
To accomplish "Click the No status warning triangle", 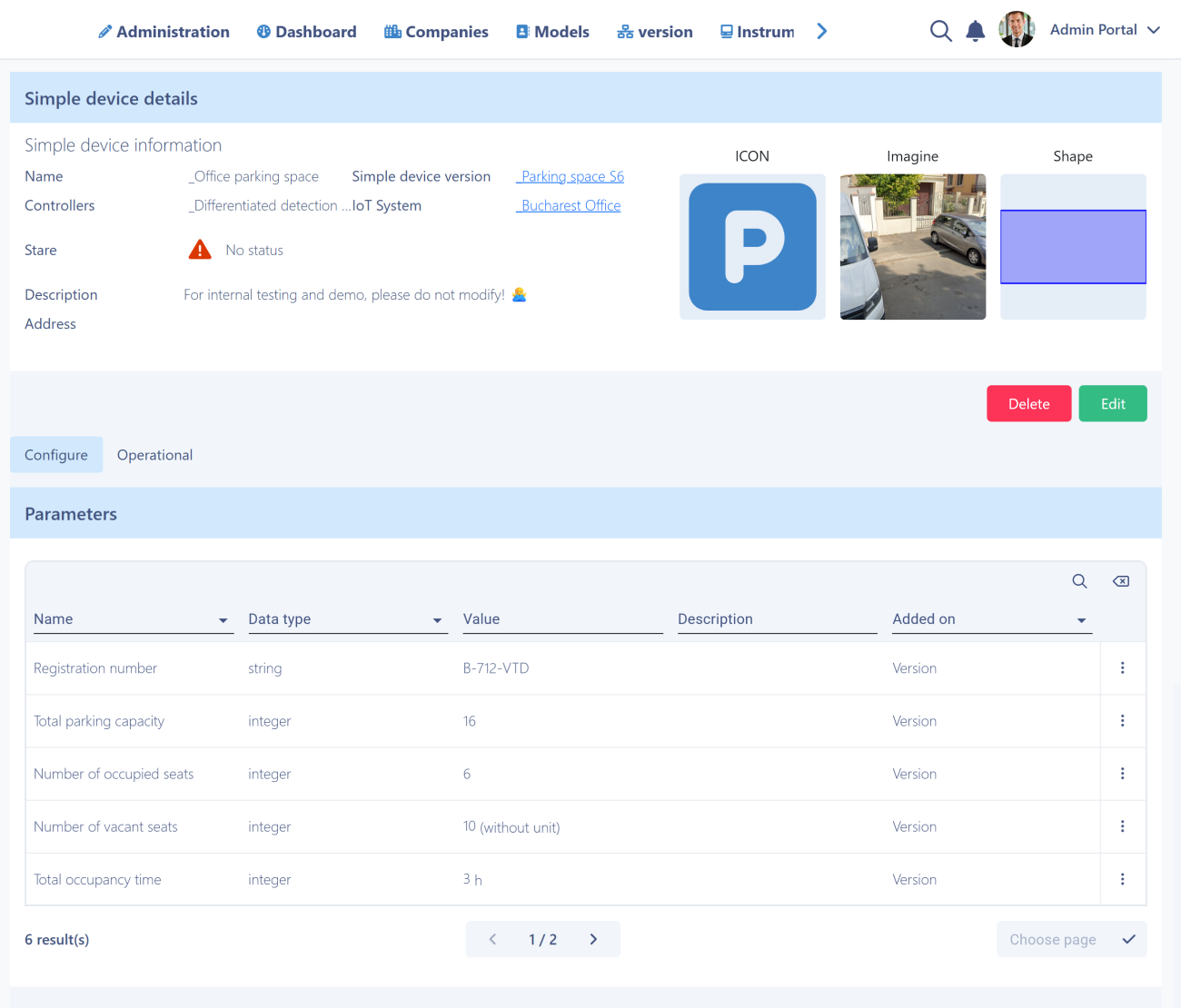I will click(199, 249).
